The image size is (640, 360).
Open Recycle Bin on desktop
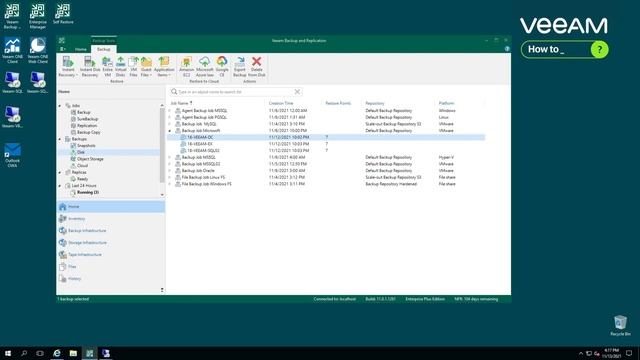[620, 325]
